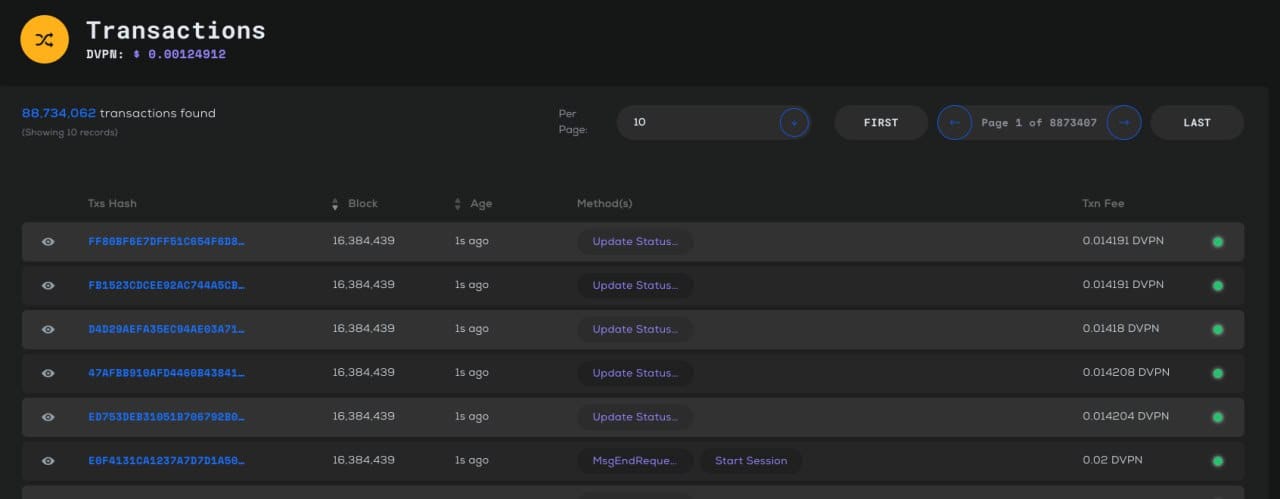Click the next page right arrow

point(1124,122)
